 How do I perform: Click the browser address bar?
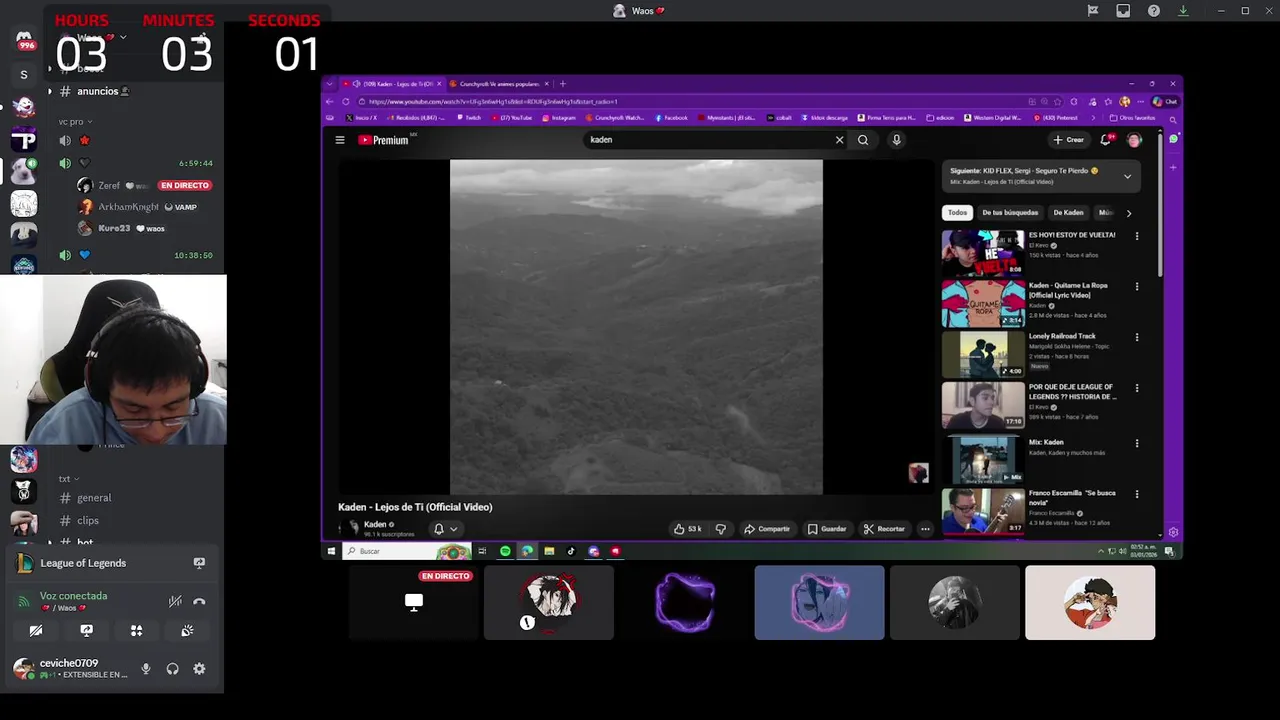coord(690,101)
